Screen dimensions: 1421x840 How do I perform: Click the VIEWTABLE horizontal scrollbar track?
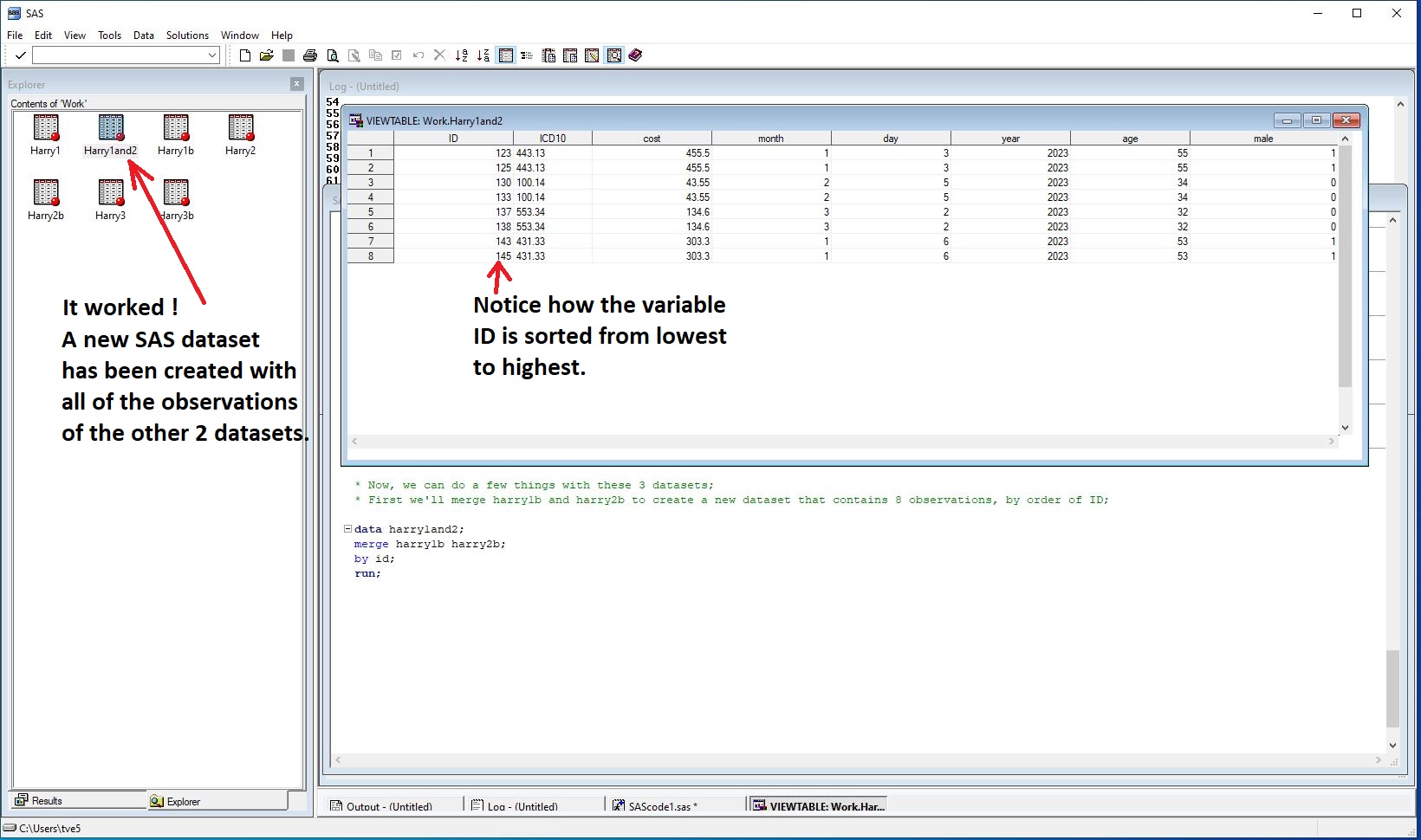pos(840,442)
